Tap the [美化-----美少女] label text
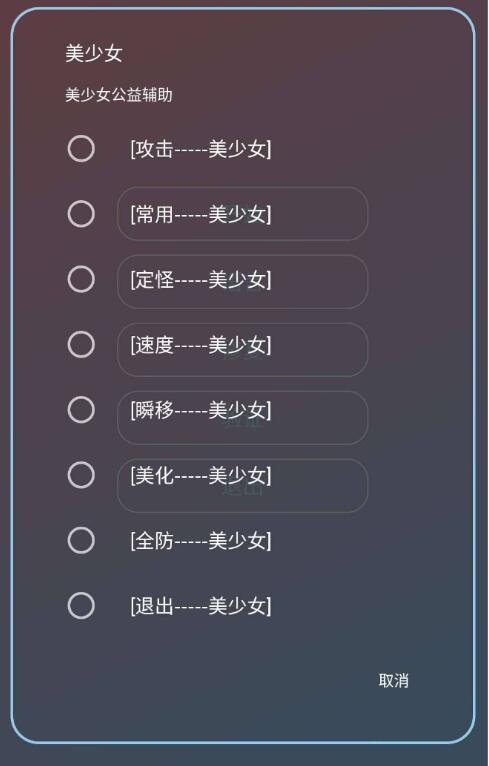 click(201, 476)
